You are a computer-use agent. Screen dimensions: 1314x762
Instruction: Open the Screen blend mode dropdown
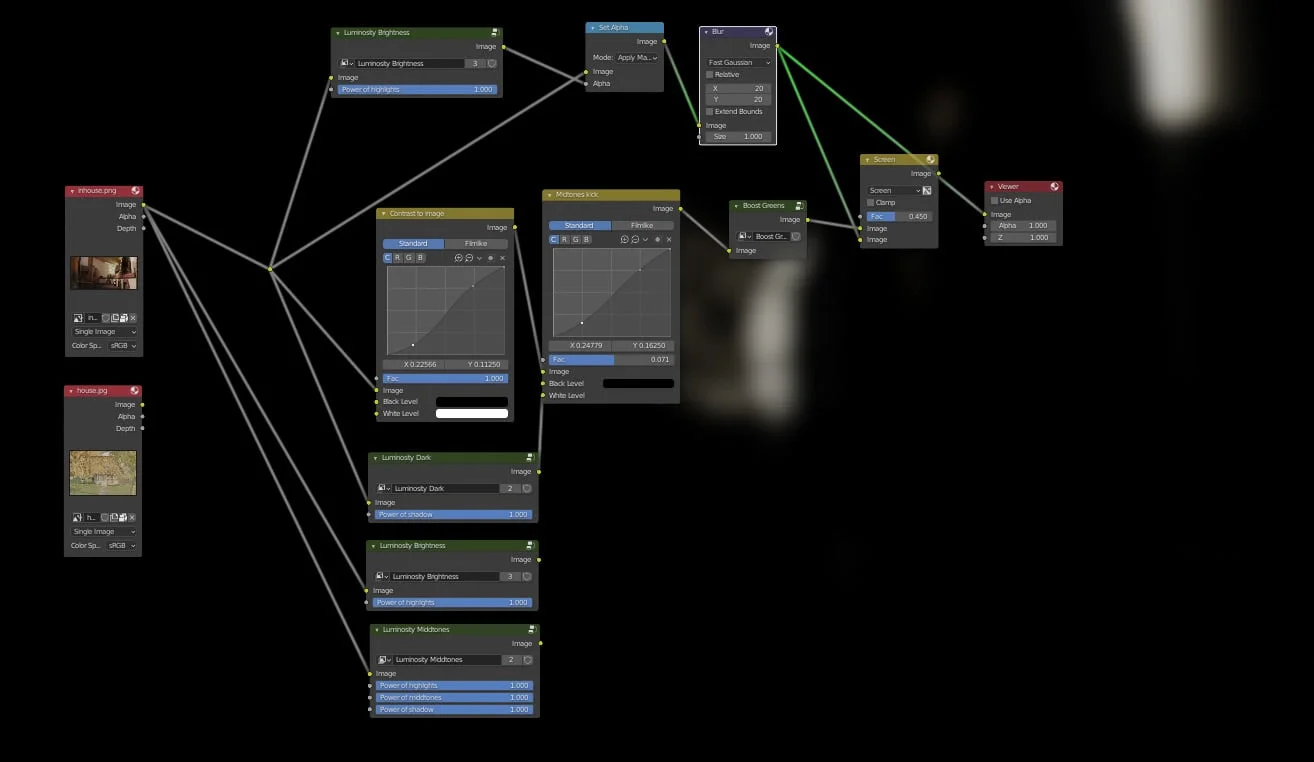point(894,190)
